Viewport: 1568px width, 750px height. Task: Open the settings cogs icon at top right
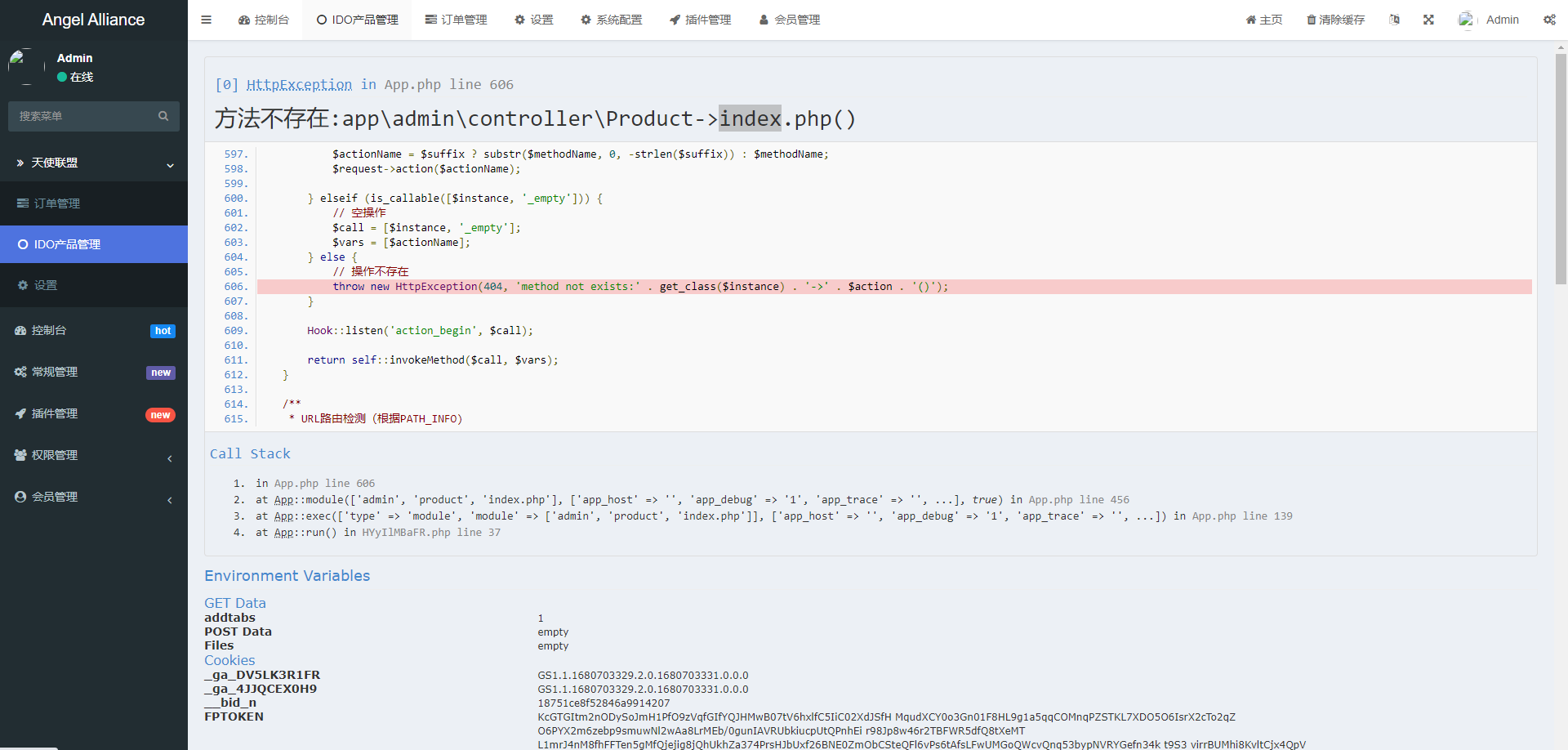[1549, 20]
